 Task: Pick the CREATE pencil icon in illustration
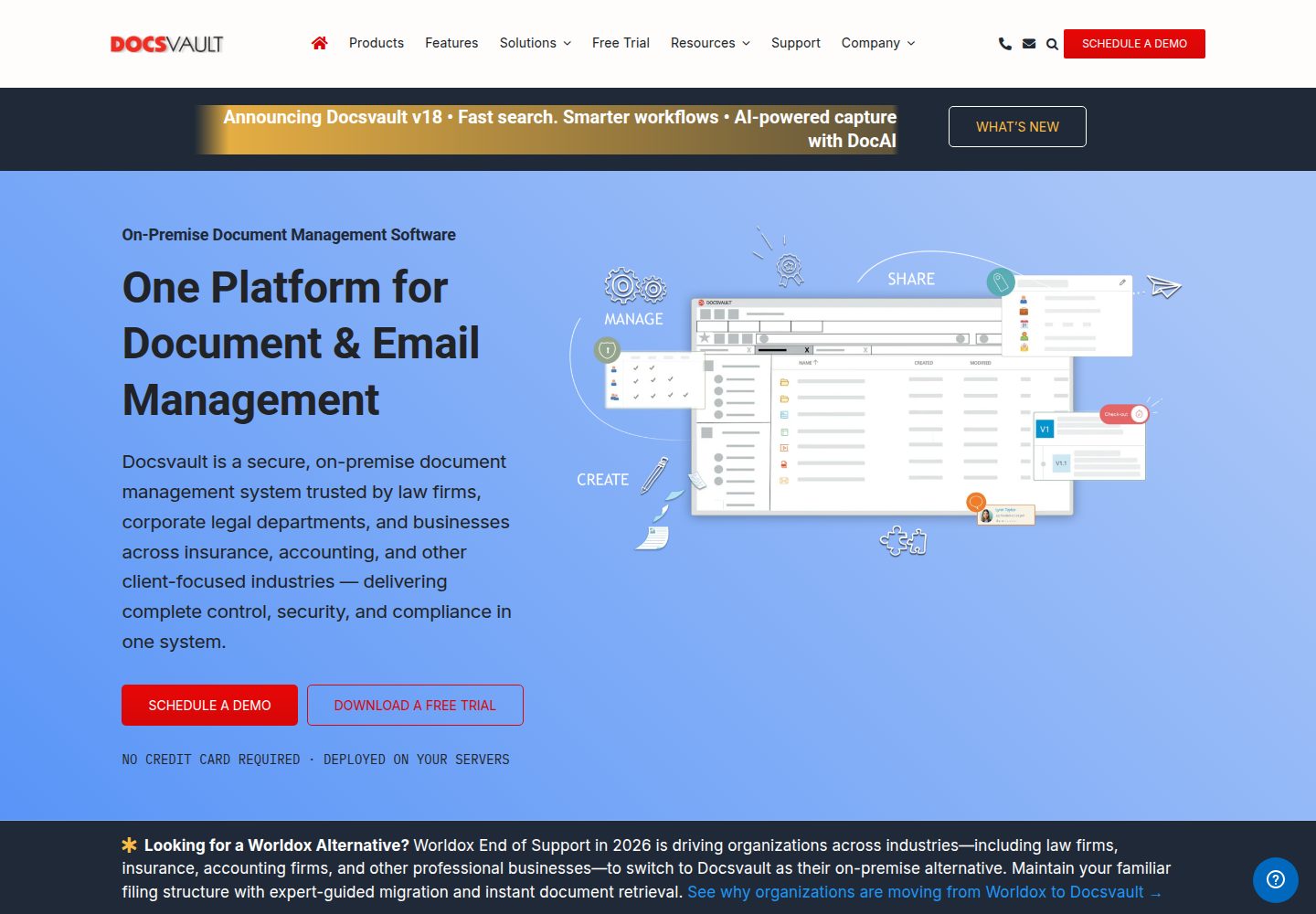[654, 475]
